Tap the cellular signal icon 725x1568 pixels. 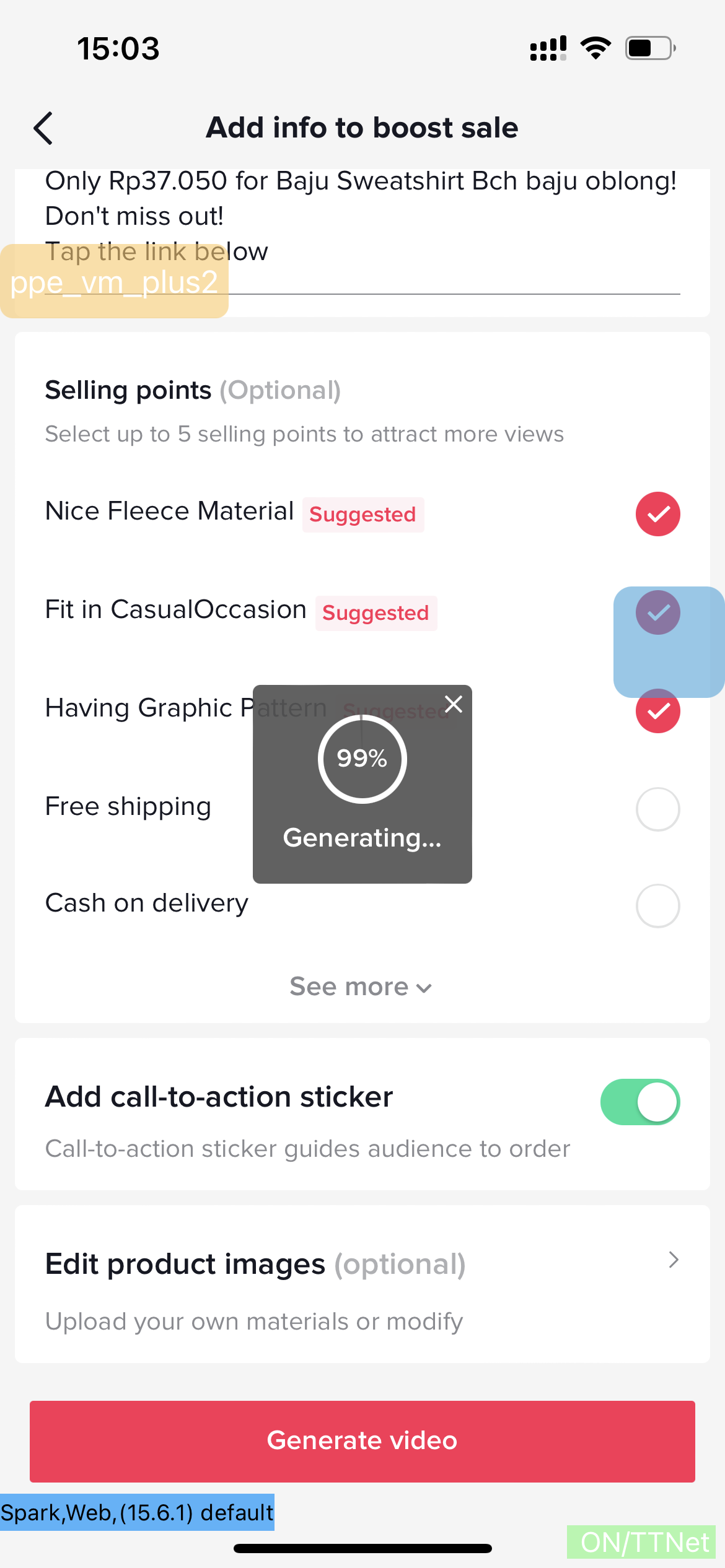click(x=548, y=48)
